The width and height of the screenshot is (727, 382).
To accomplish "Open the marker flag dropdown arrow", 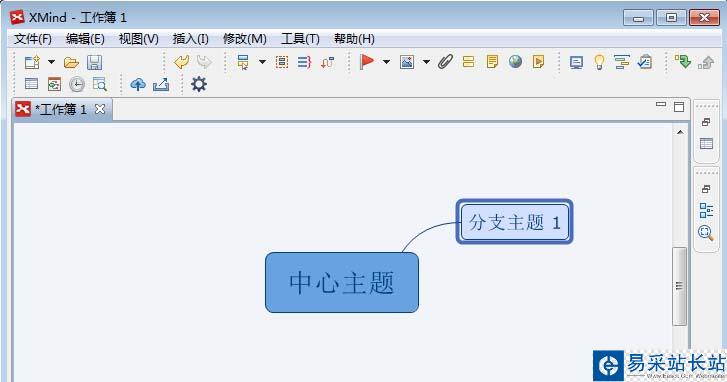I will pos(386,62).
